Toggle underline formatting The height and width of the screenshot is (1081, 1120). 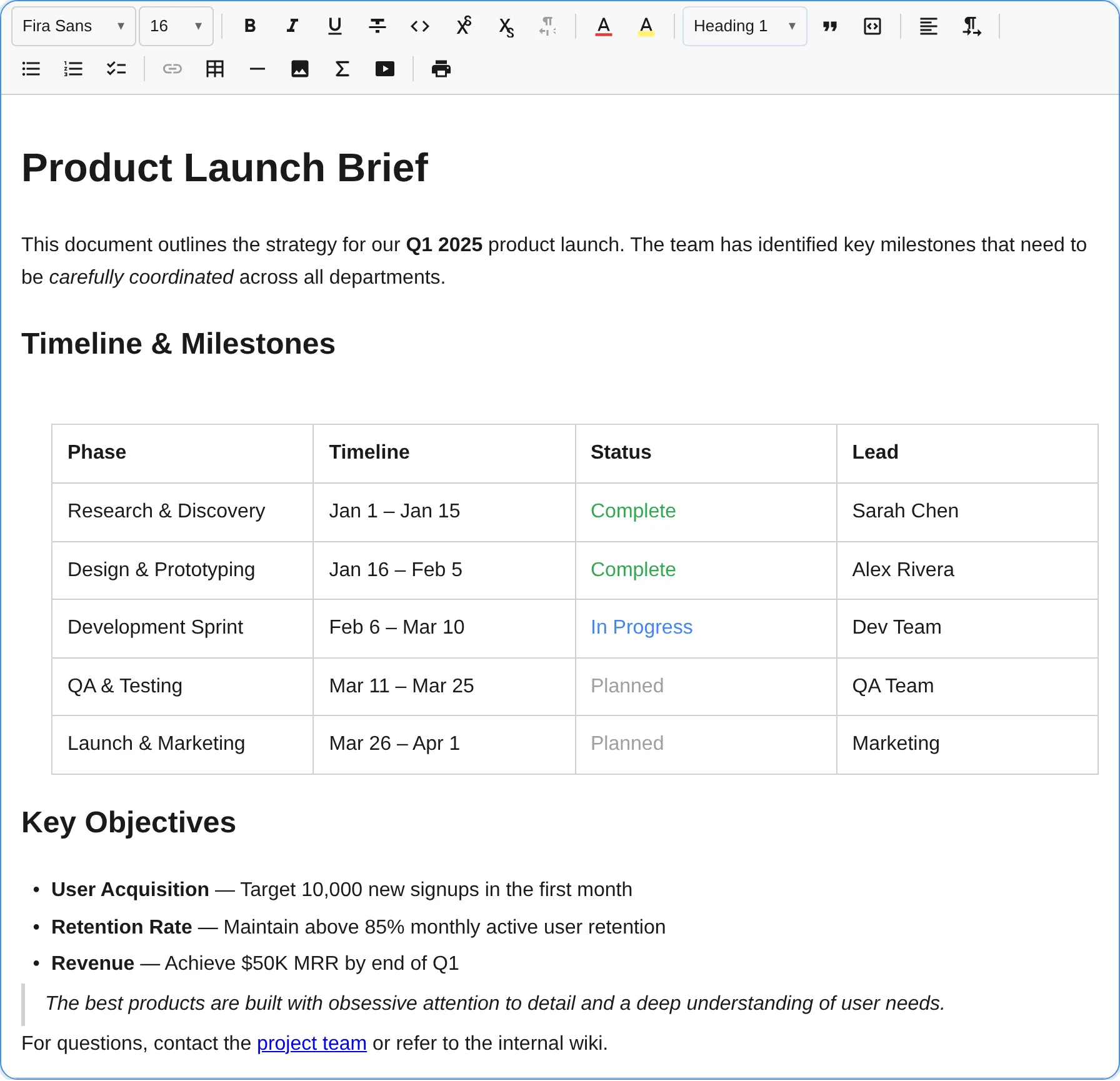click(335, 26)
